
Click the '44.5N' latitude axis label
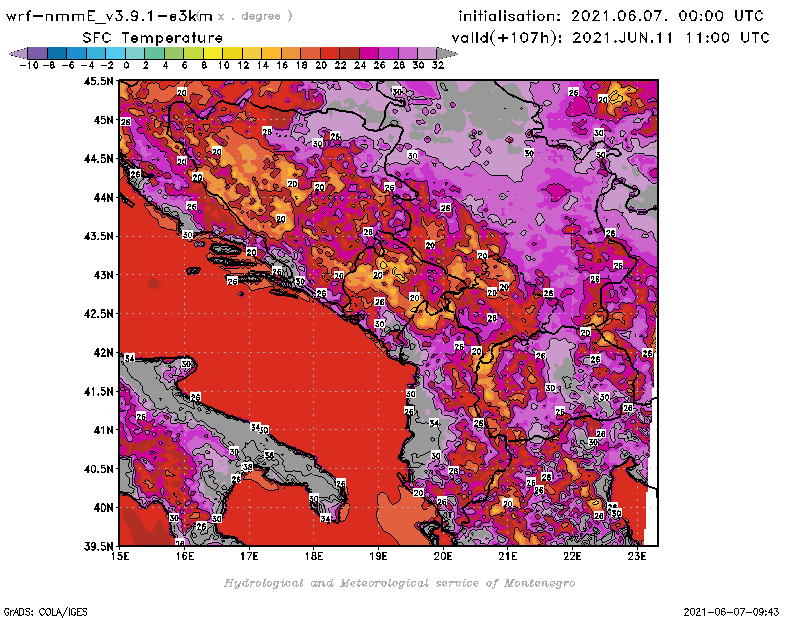tap(98, 159)
